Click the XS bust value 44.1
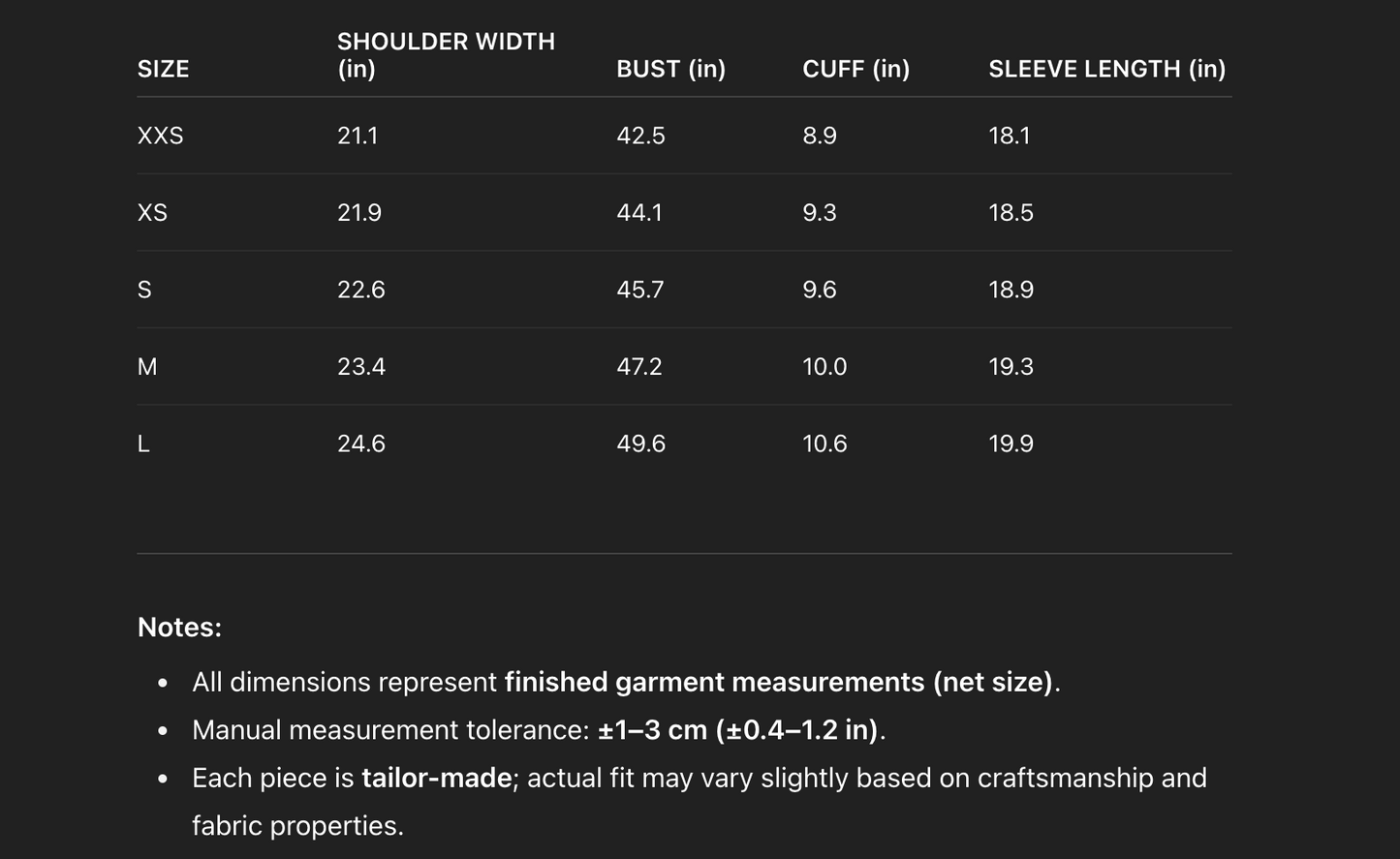This screenshot has width=1400, height=859. pyautogui.click(x=639, y=212)
